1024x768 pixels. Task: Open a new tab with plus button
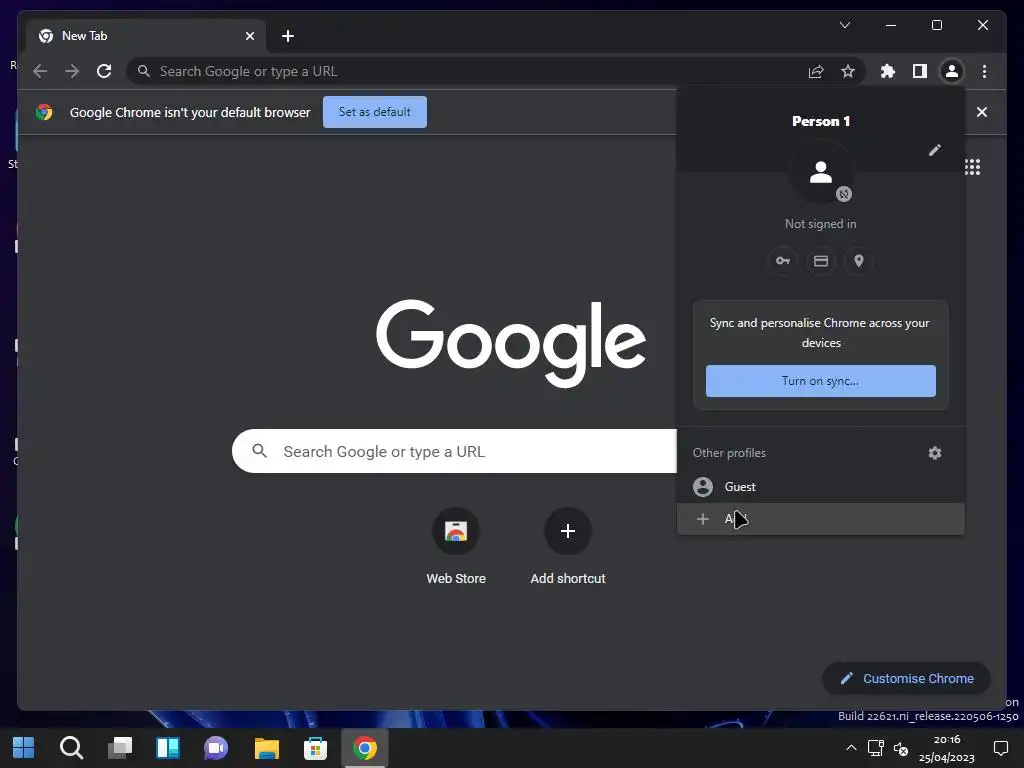(287, 36)
